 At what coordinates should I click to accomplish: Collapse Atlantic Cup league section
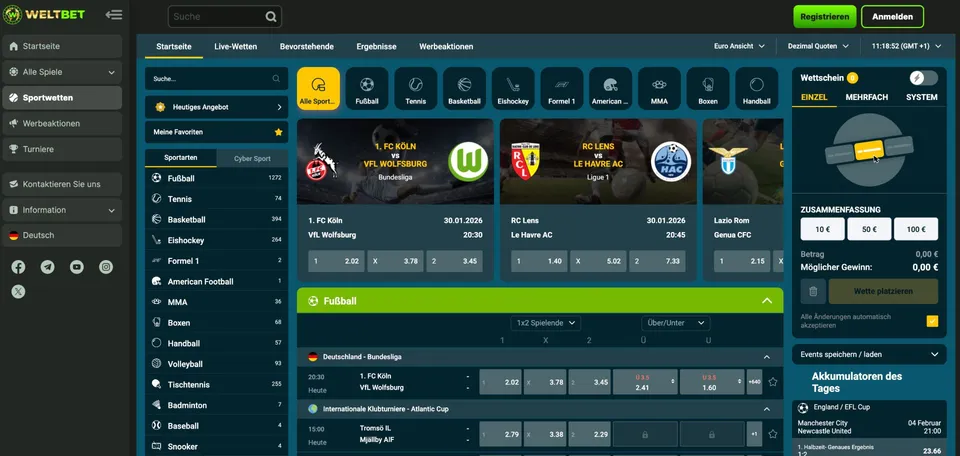pyautogui.click(x=767, y=409)
